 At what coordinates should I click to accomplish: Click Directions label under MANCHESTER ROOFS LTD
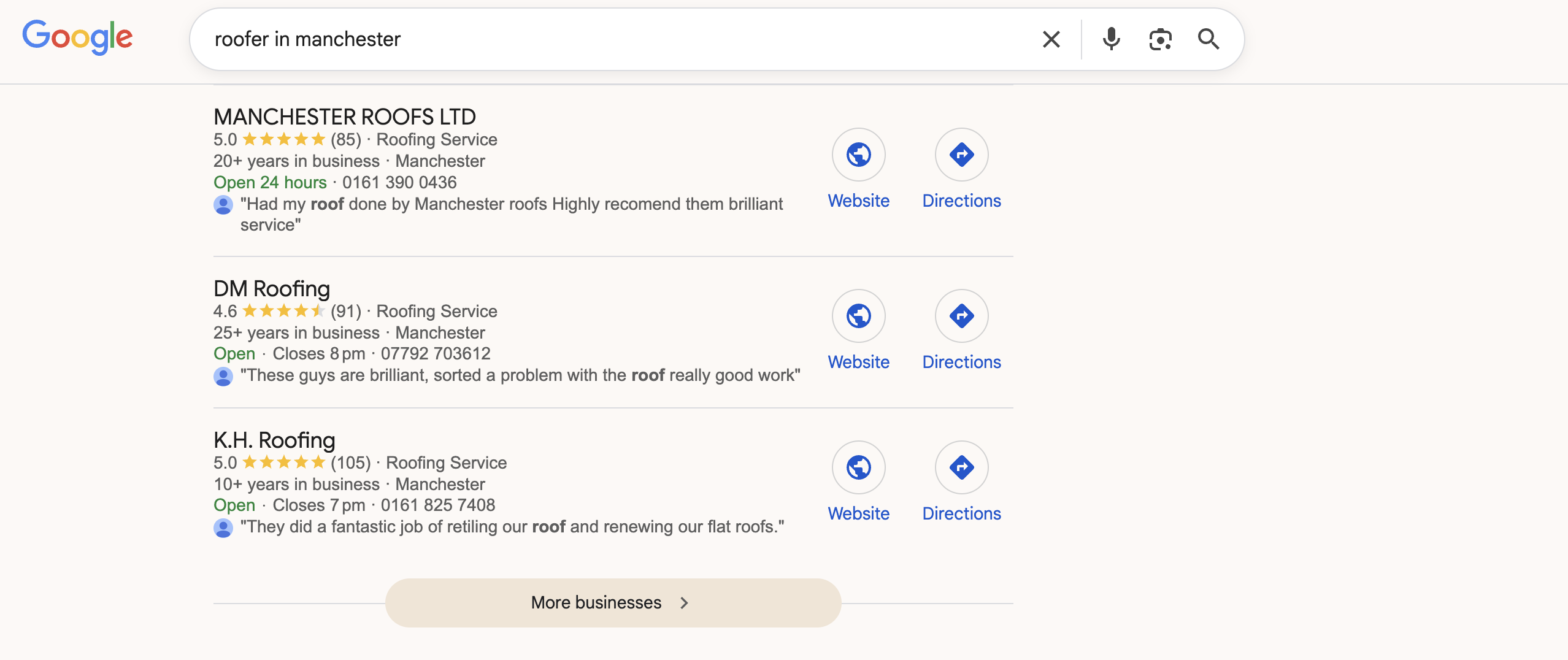click(962, 201)
